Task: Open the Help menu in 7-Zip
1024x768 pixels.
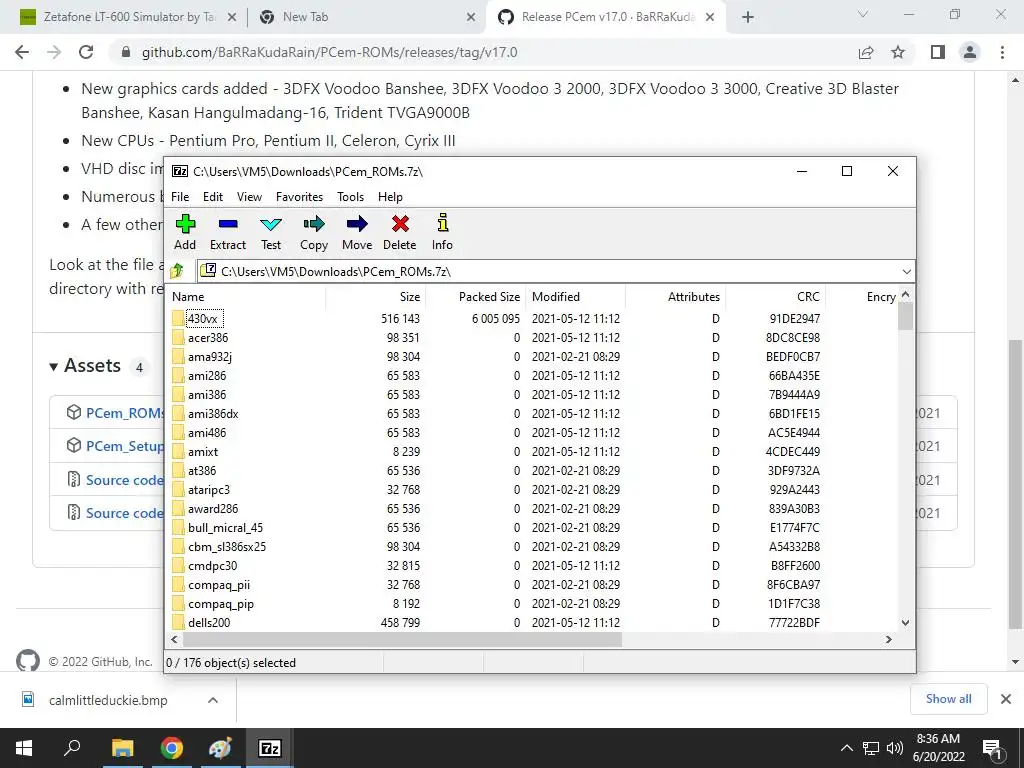Action: tap(391, 197)
